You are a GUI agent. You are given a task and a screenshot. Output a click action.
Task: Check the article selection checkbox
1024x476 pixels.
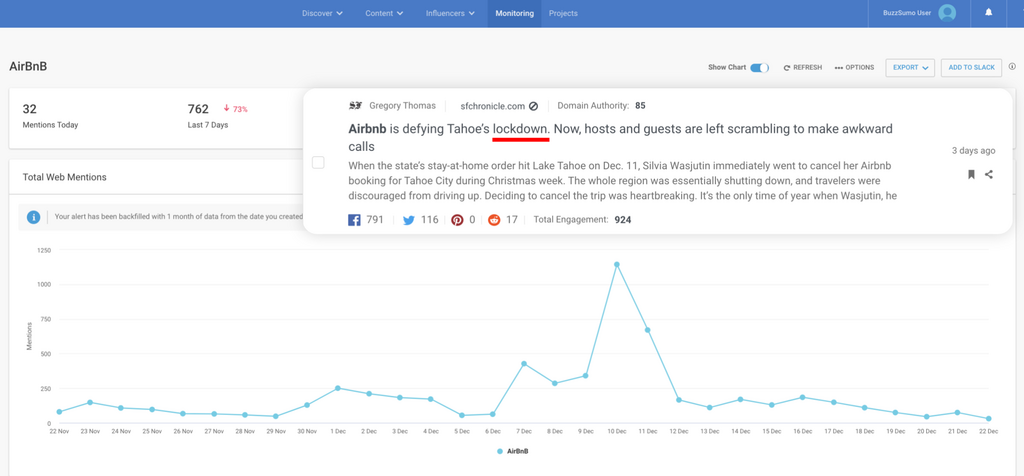[x=318, y=162]
